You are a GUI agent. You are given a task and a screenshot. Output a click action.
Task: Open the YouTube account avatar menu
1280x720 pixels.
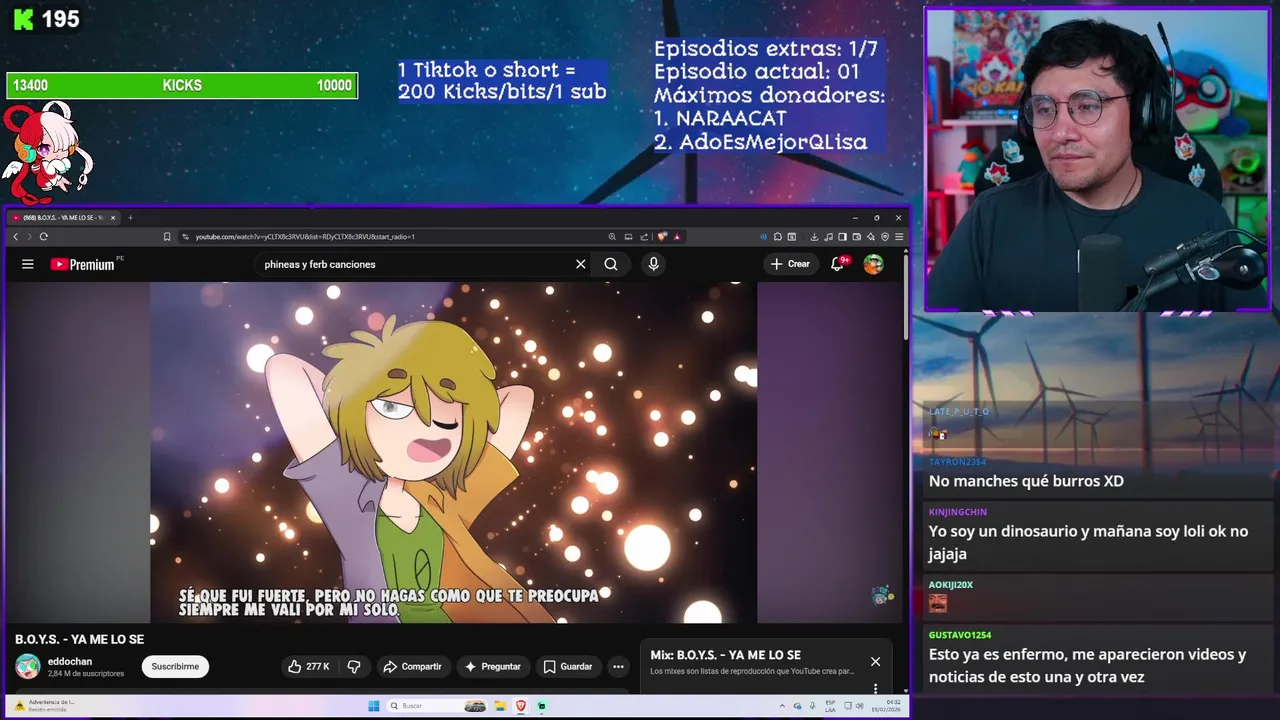pos(873,264)
